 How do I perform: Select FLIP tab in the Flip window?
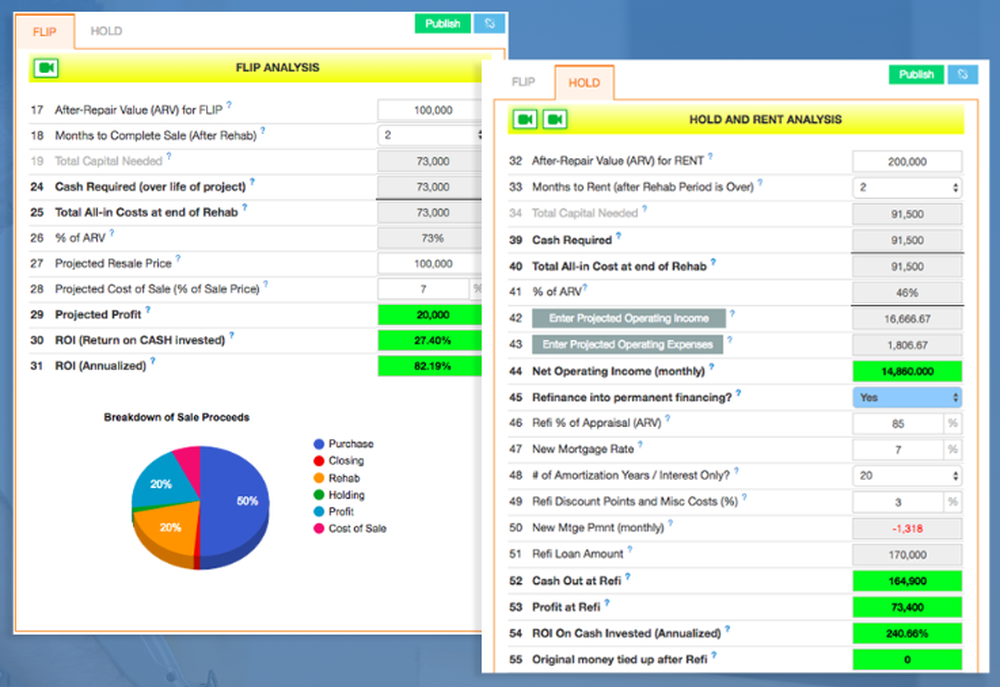pyautogui.click(x=45, y=32)
